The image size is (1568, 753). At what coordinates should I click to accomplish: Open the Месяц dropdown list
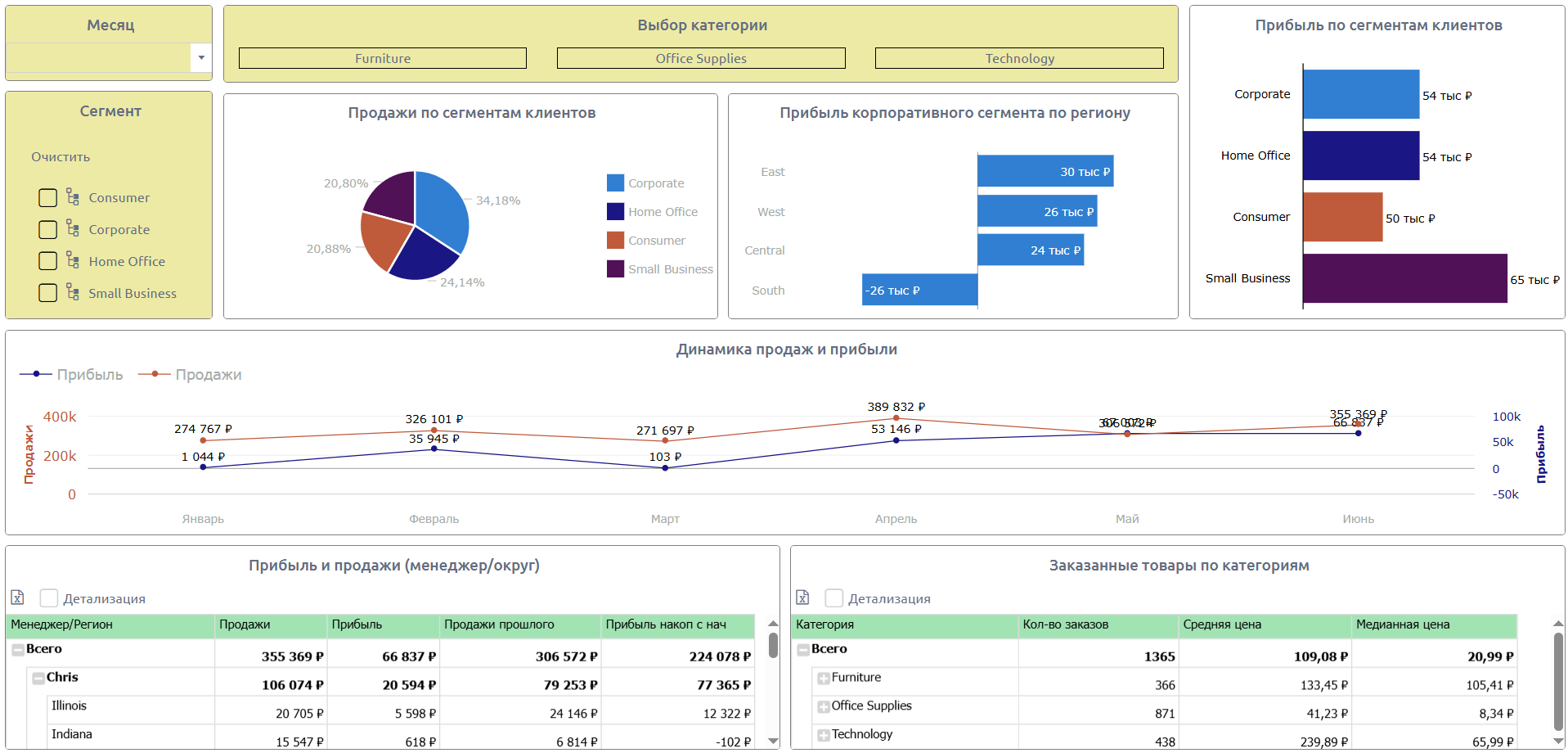click(x=201, y=58)
